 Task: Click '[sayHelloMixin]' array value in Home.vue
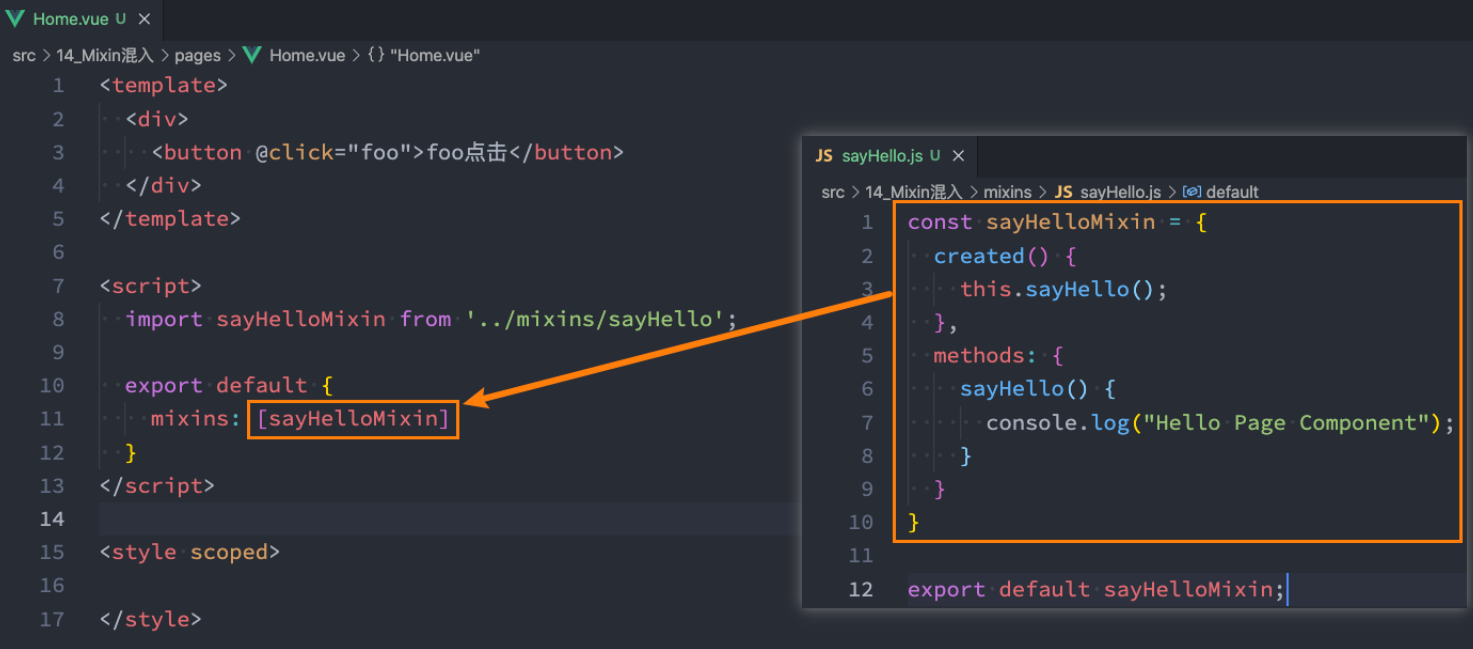(x=353, y=419)
